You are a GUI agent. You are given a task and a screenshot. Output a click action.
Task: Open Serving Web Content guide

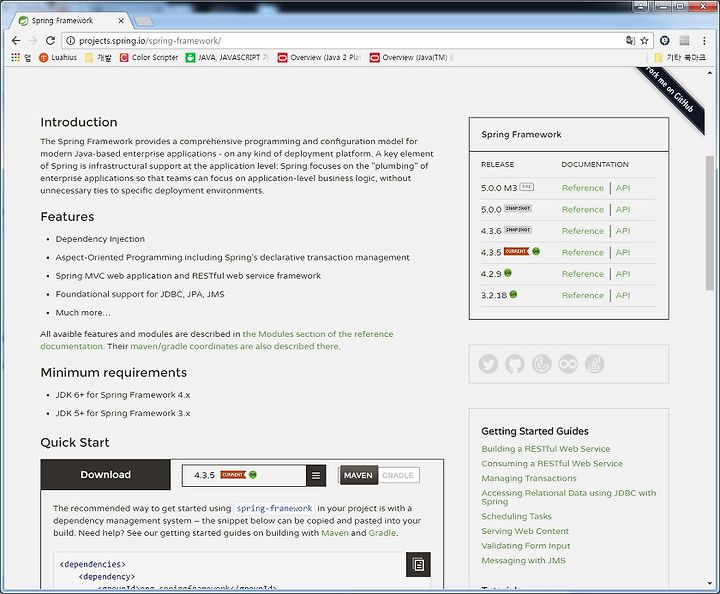pyautogui.click(x=525, y=531)
